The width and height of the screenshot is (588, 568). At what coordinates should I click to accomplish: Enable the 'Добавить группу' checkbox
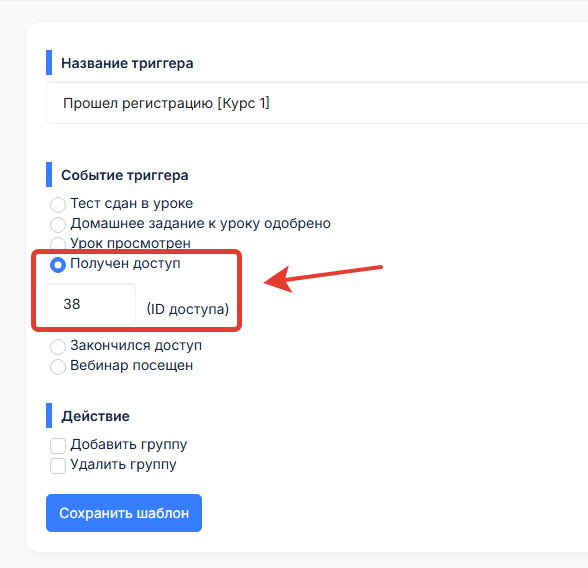click(x=58, y=446)
